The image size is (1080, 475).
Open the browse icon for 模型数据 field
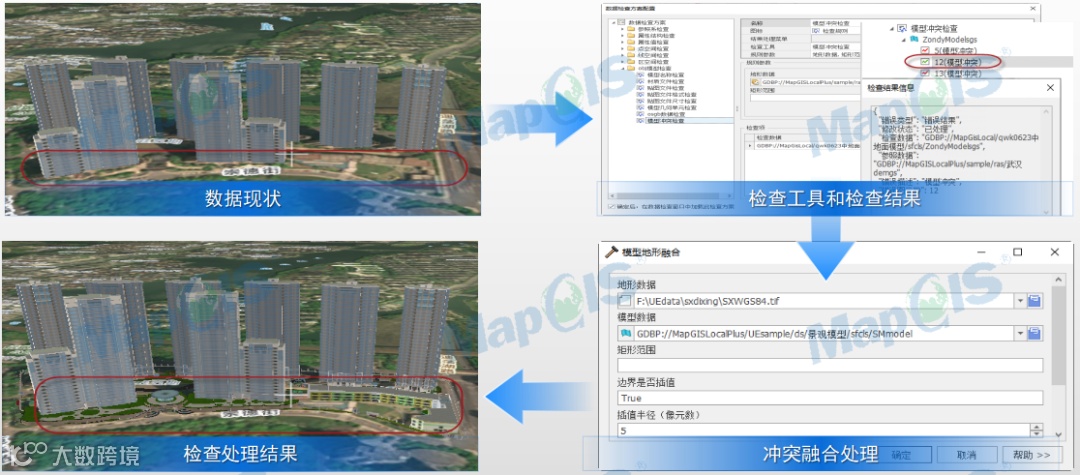pos(1035,333)
